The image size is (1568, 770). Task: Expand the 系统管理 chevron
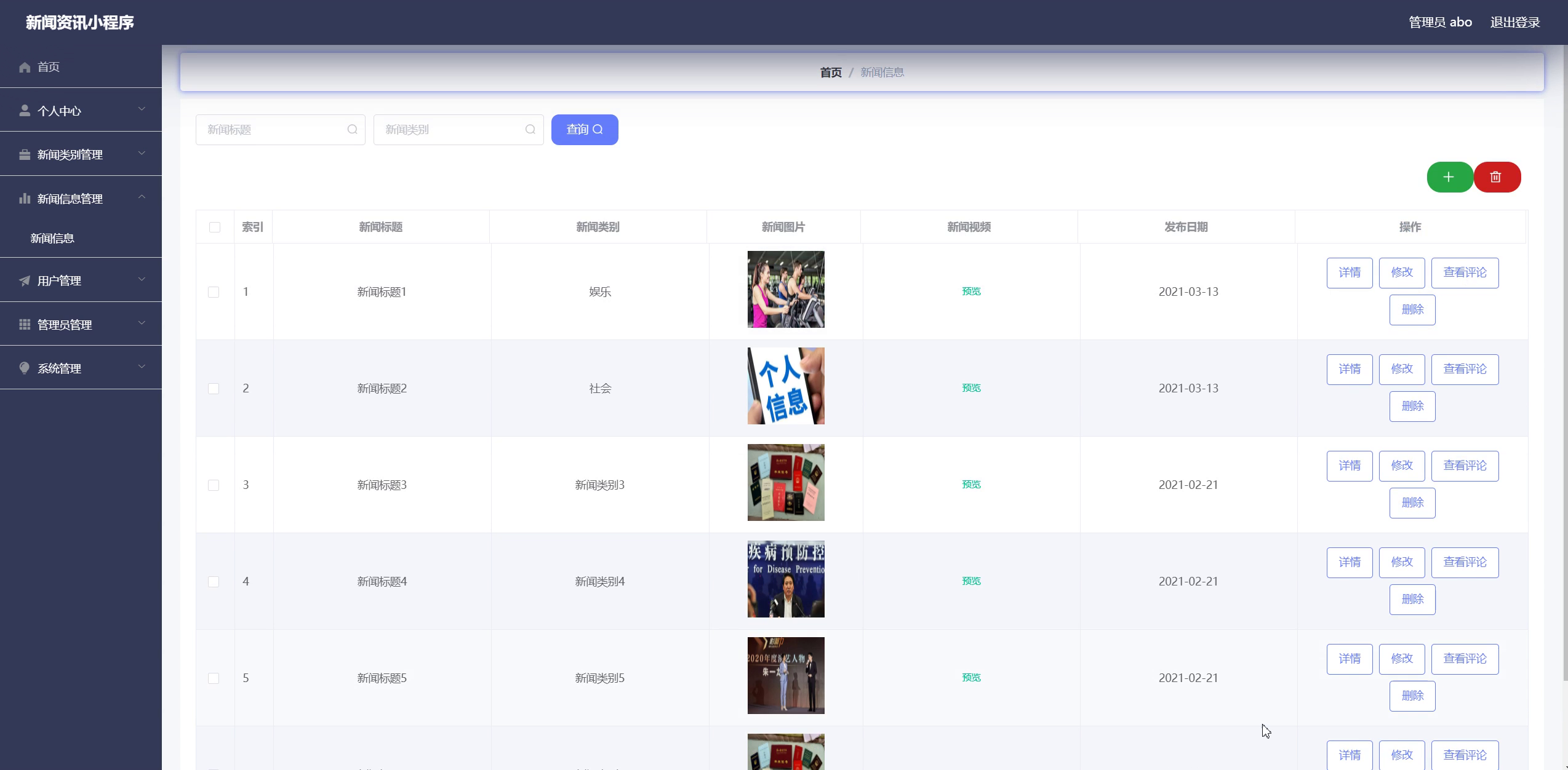142,367
